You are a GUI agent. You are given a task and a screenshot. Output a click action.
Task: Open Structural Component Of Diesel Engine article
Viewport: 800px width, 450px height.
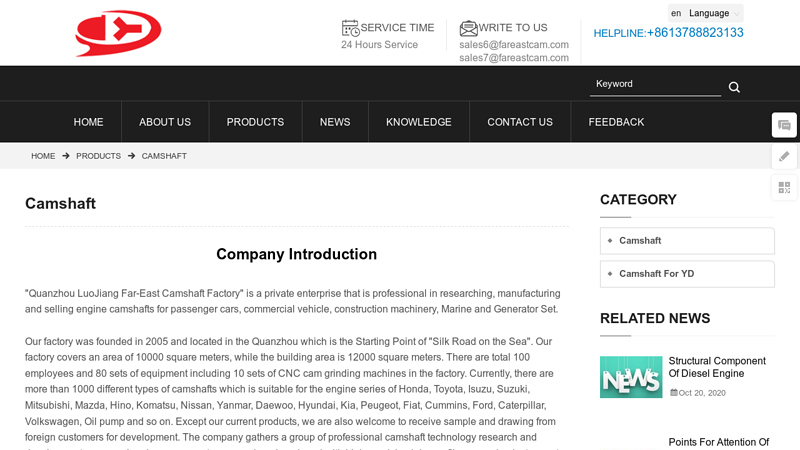click(x=717, y=367)
